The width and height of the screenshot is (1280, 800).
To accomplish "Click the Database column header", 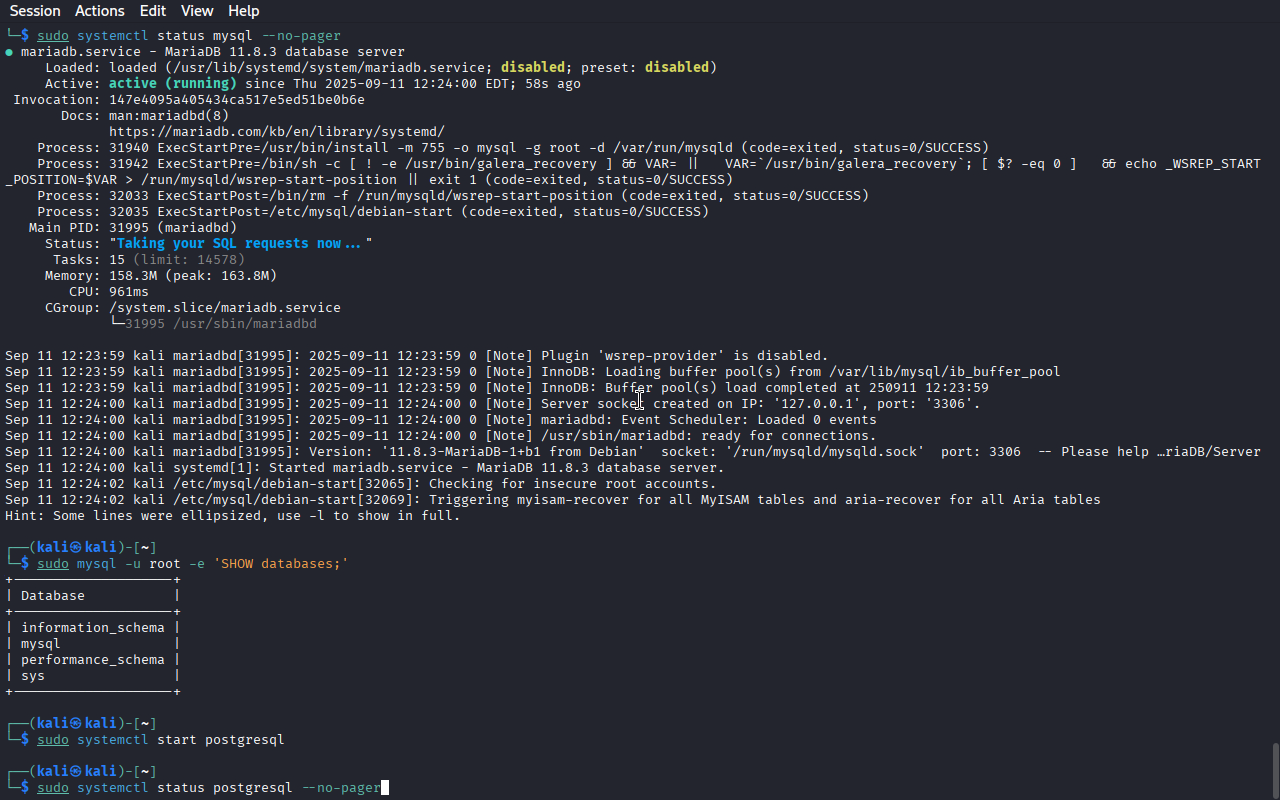I will (53, 596).
